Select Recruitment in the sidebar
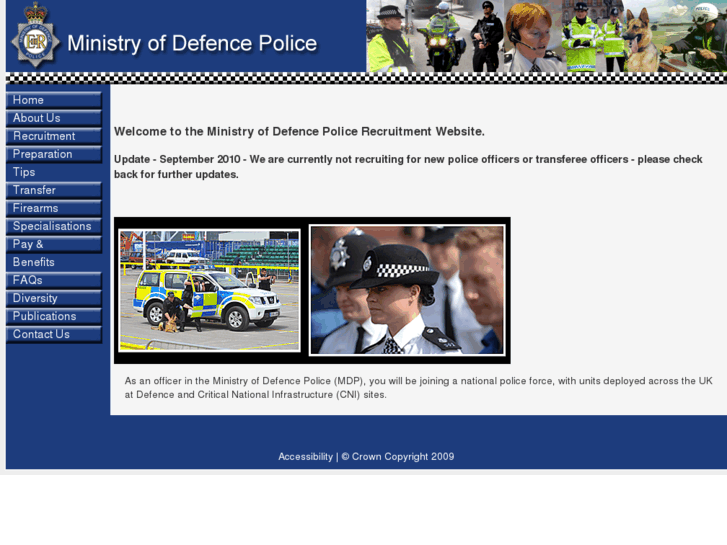 tap(54, 136)
